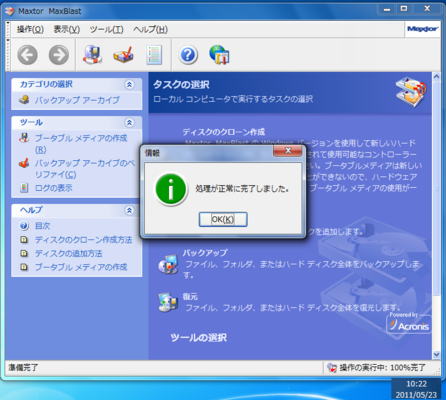The image size is (446, 400).
Task: Open ログの表示 link
Action: tap(53, 188)
